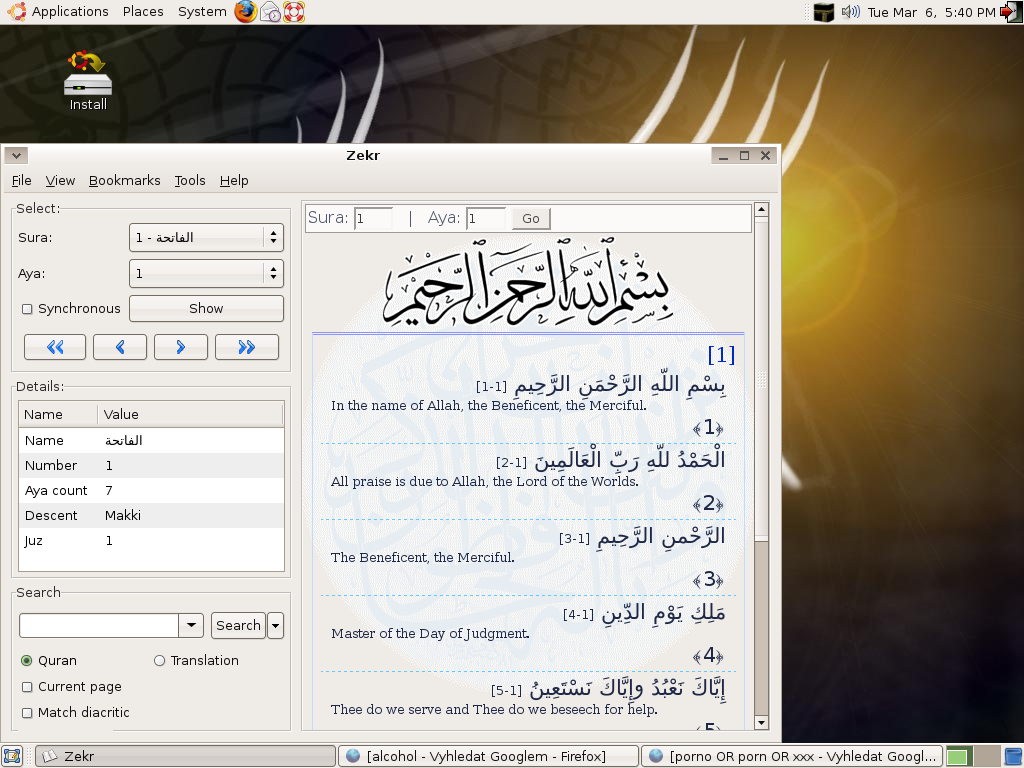Select the Juz row in Details table
This screenshot has height=768, width=1024.
tap(152, 541)
